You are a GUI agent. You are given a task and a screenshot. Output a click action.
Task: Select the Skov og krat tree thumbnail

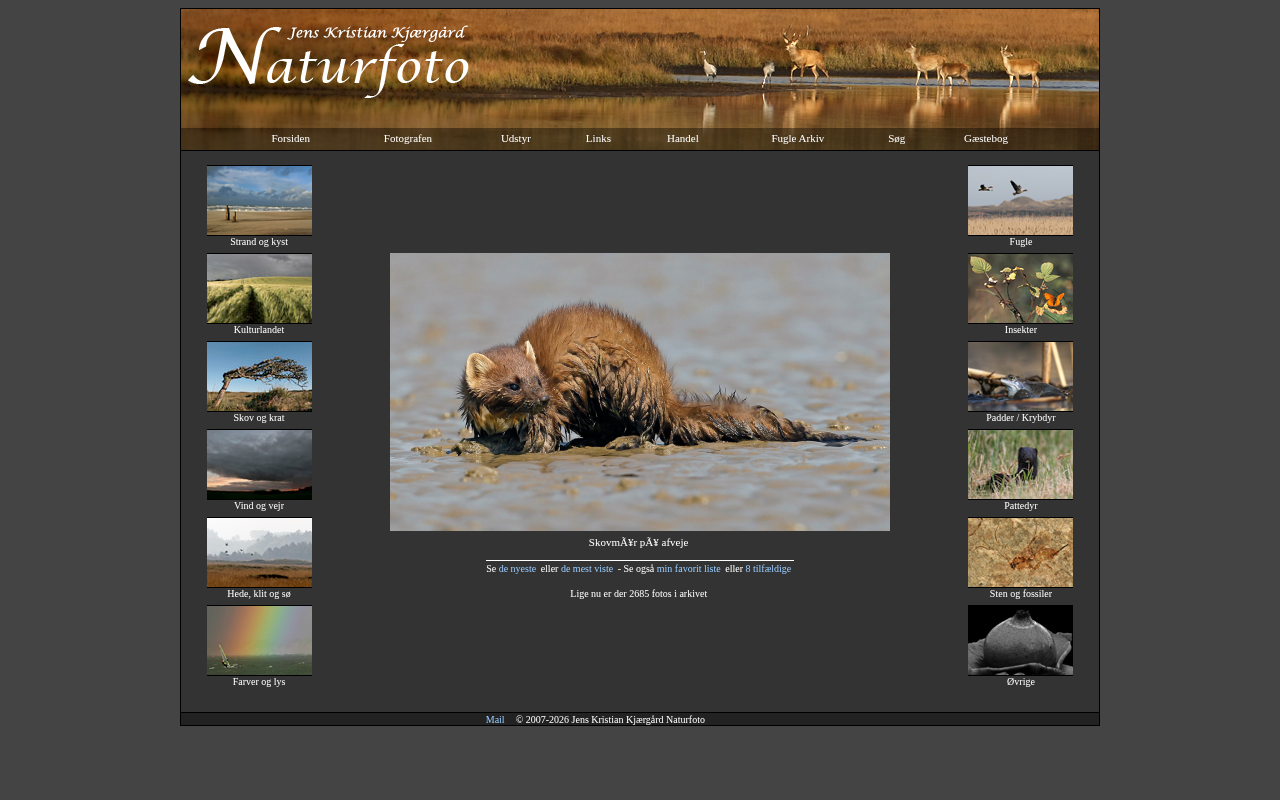coord(259,376)
